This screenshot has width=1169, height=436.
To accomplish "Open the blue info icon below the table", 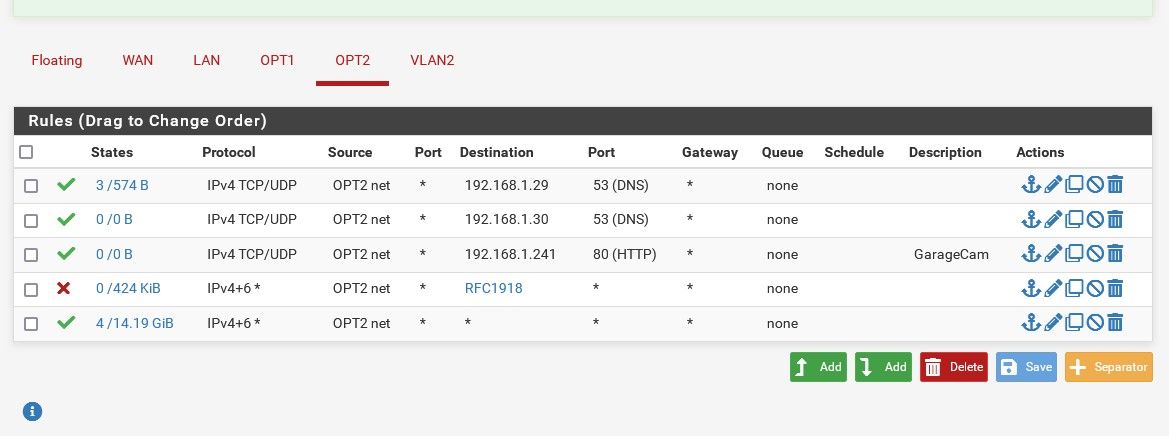I will click(32, 411).
